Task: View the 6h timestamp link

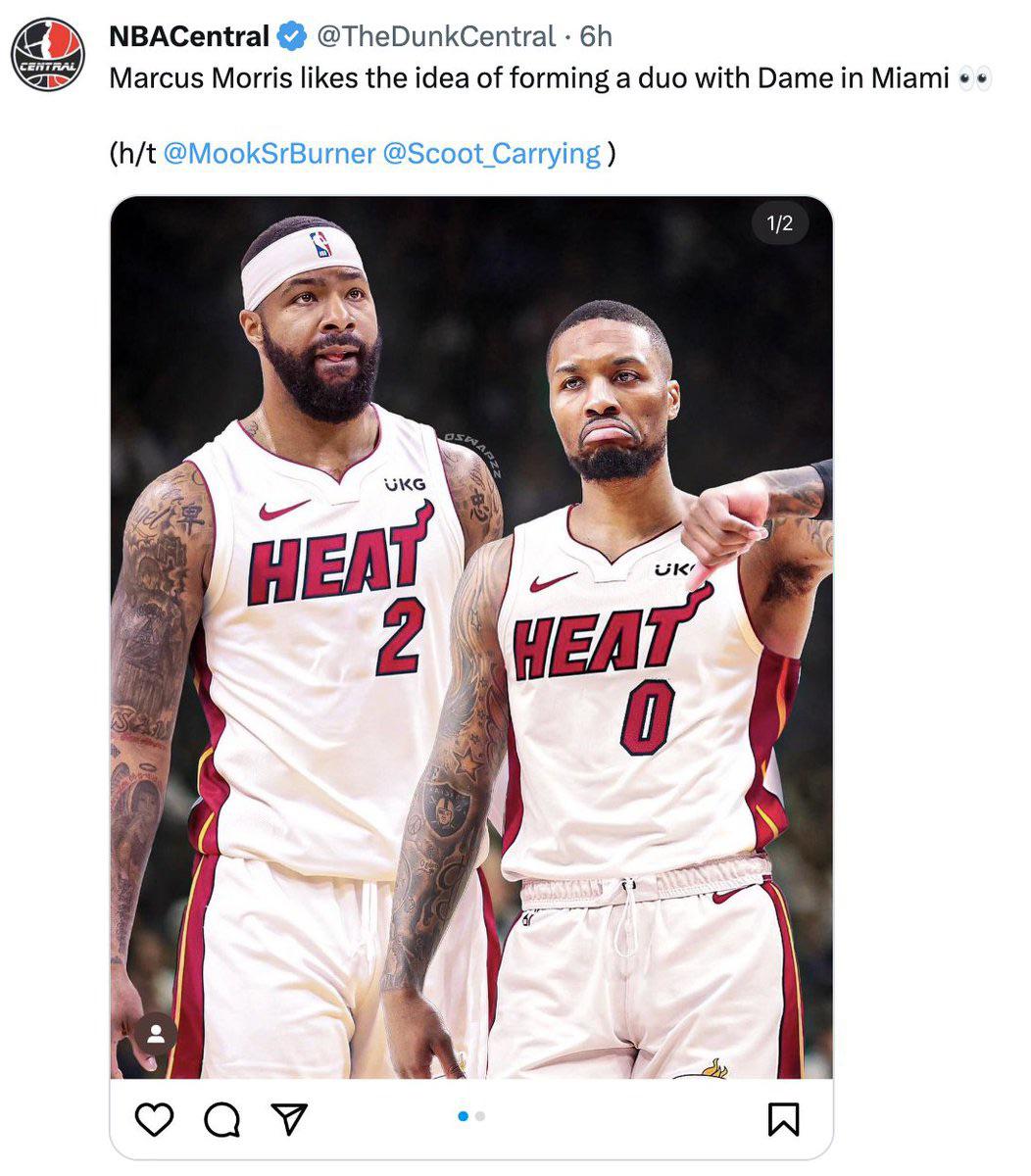Action: 596,37
